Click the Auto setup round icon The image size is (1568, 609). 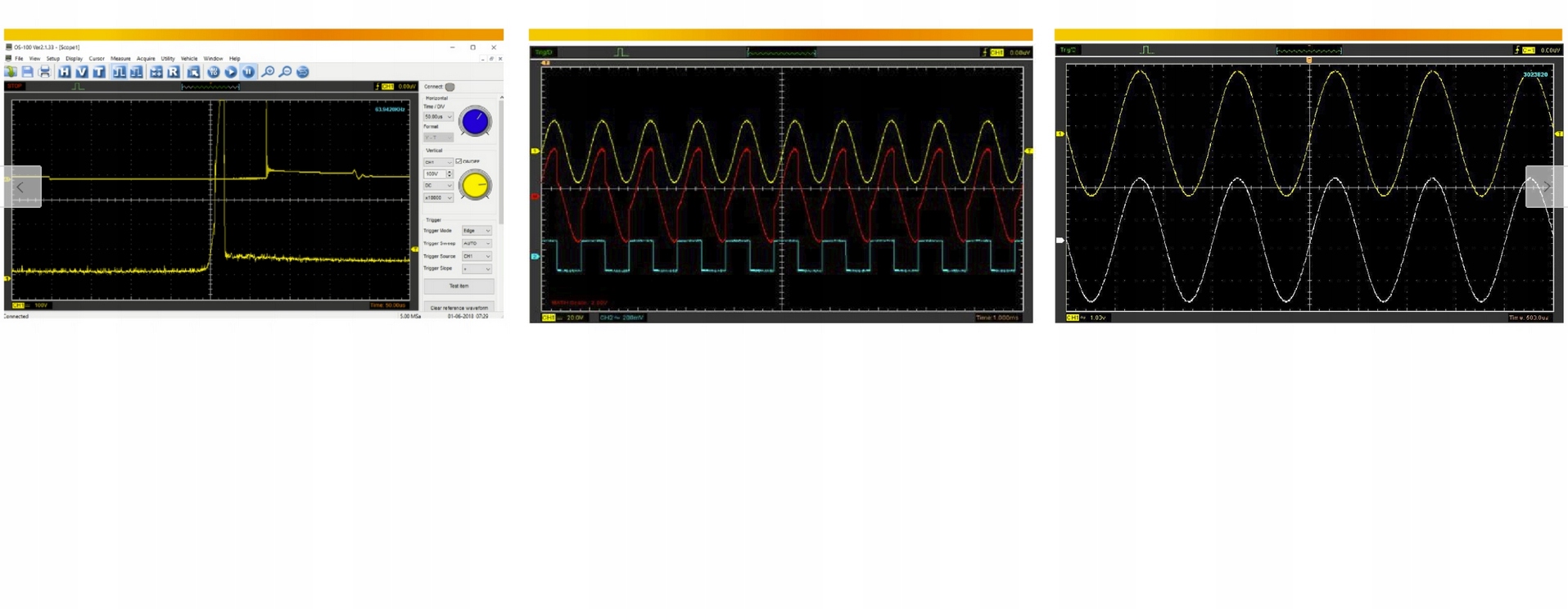(x=213, y=72)
